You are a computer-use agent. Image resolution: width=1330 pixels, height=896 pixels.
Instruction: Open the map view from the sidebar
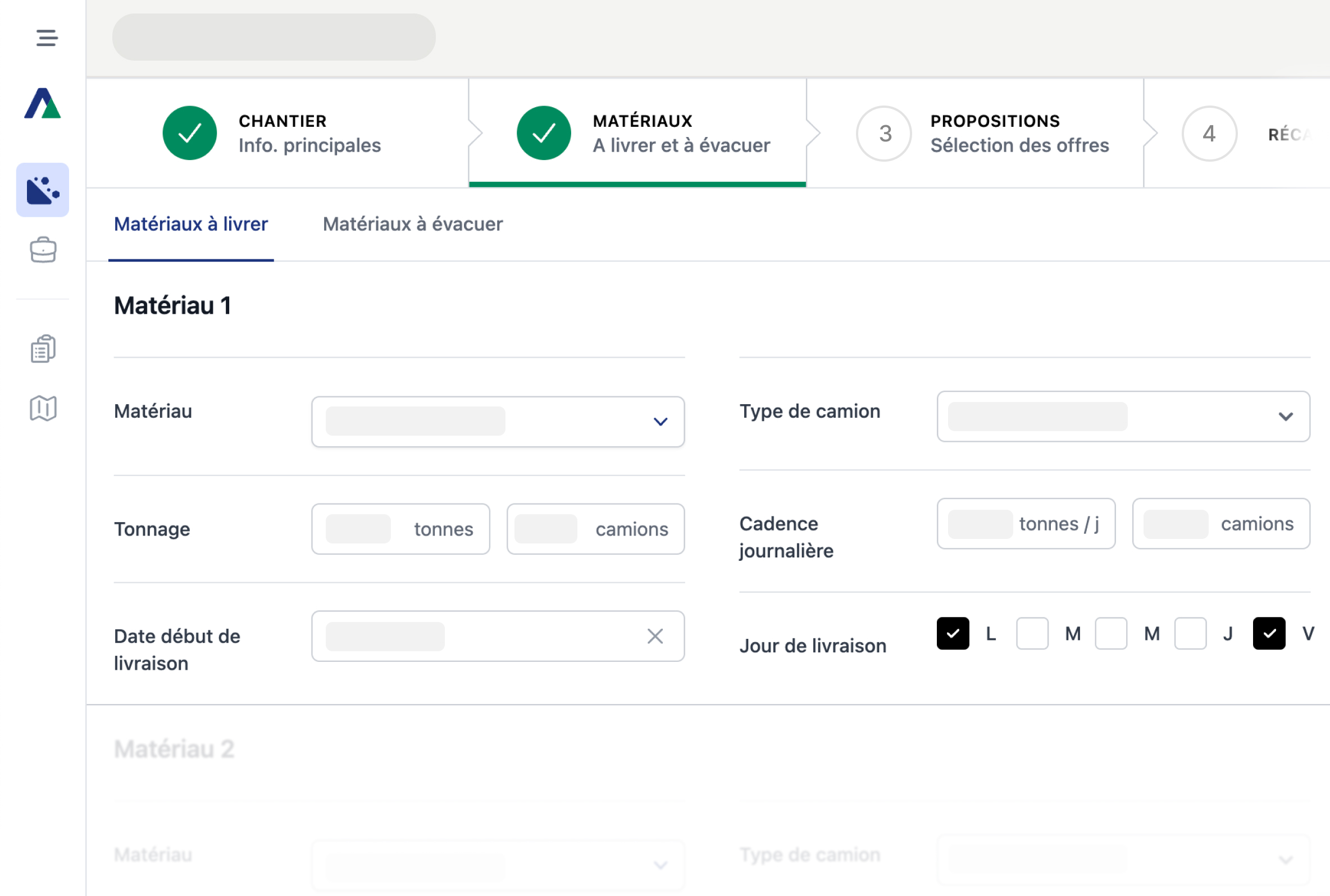point(43,408)
